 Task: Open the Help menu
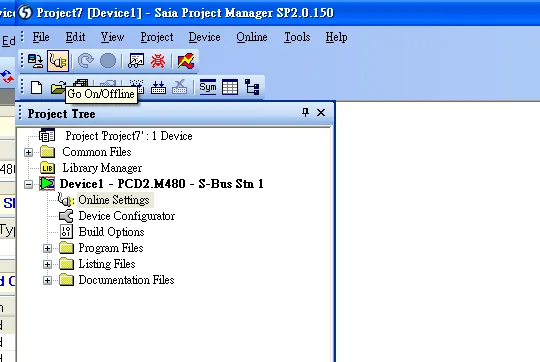pos(336,37)
